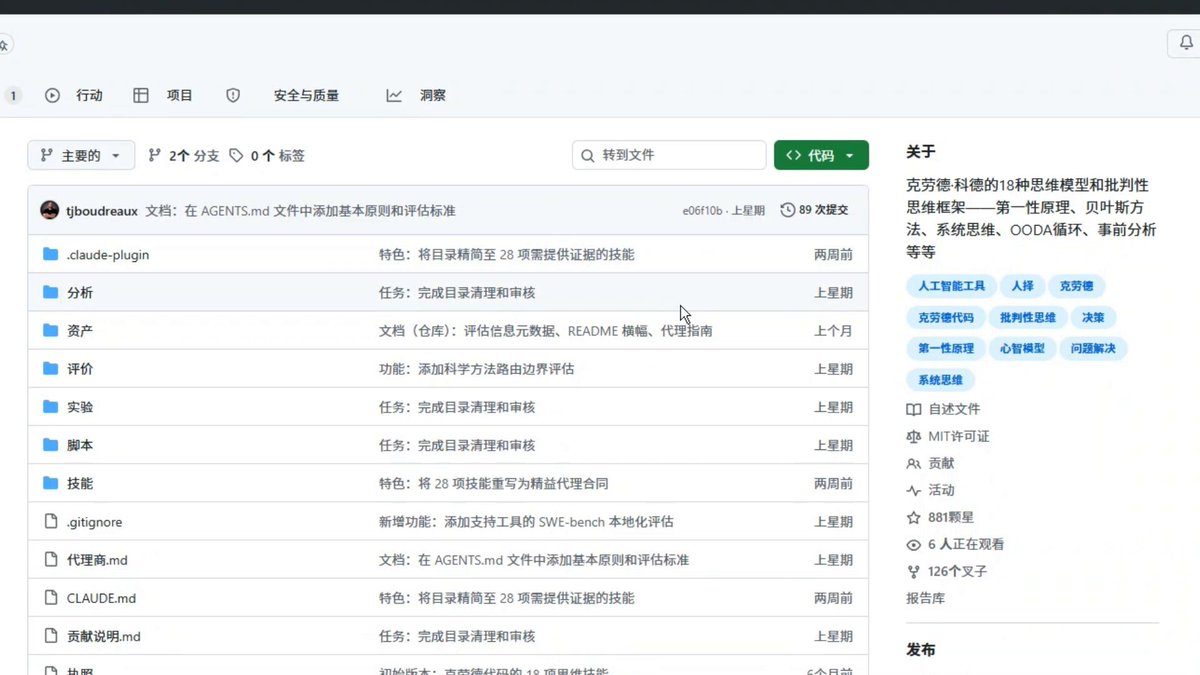Open the 发布 releases heading link

pyautogui.click(x=921, y=650)
